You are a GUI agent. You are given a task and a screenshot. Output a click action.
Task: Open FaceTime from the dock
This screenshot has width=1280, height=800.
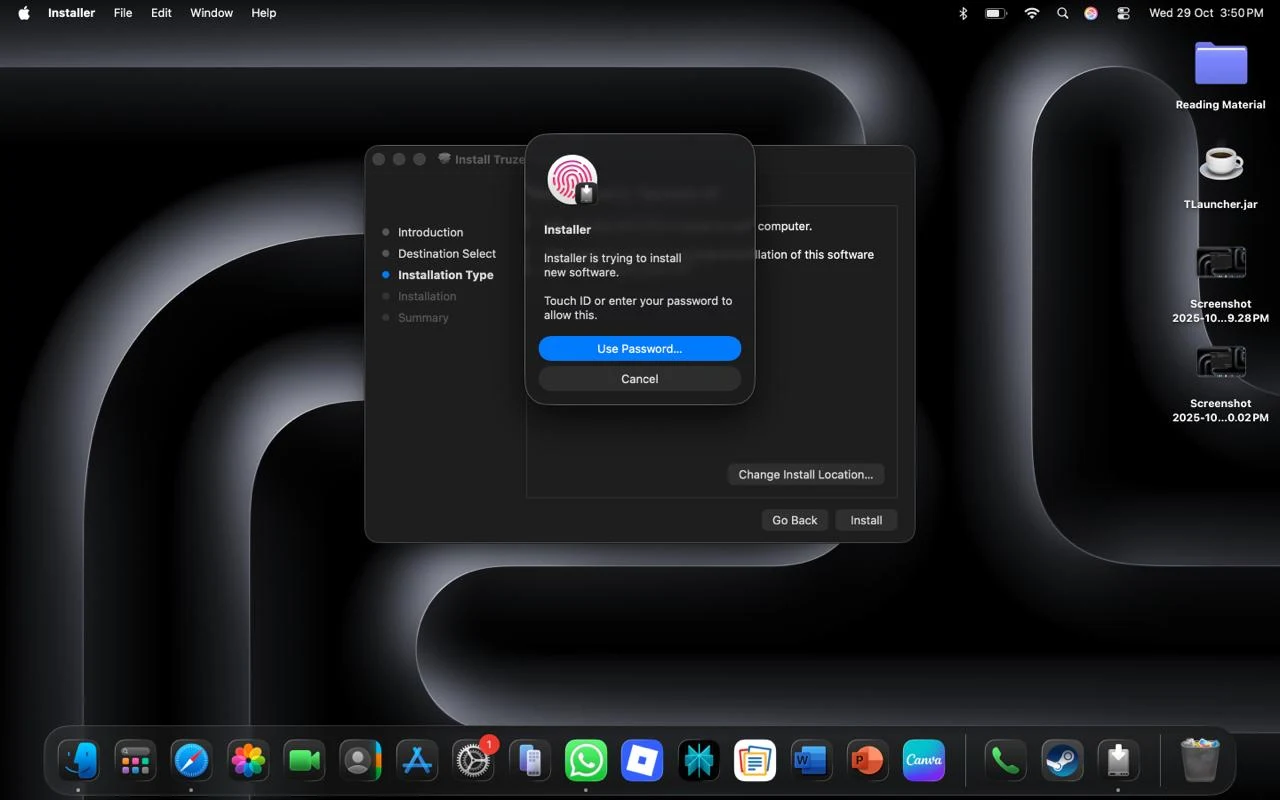[304, 761]
